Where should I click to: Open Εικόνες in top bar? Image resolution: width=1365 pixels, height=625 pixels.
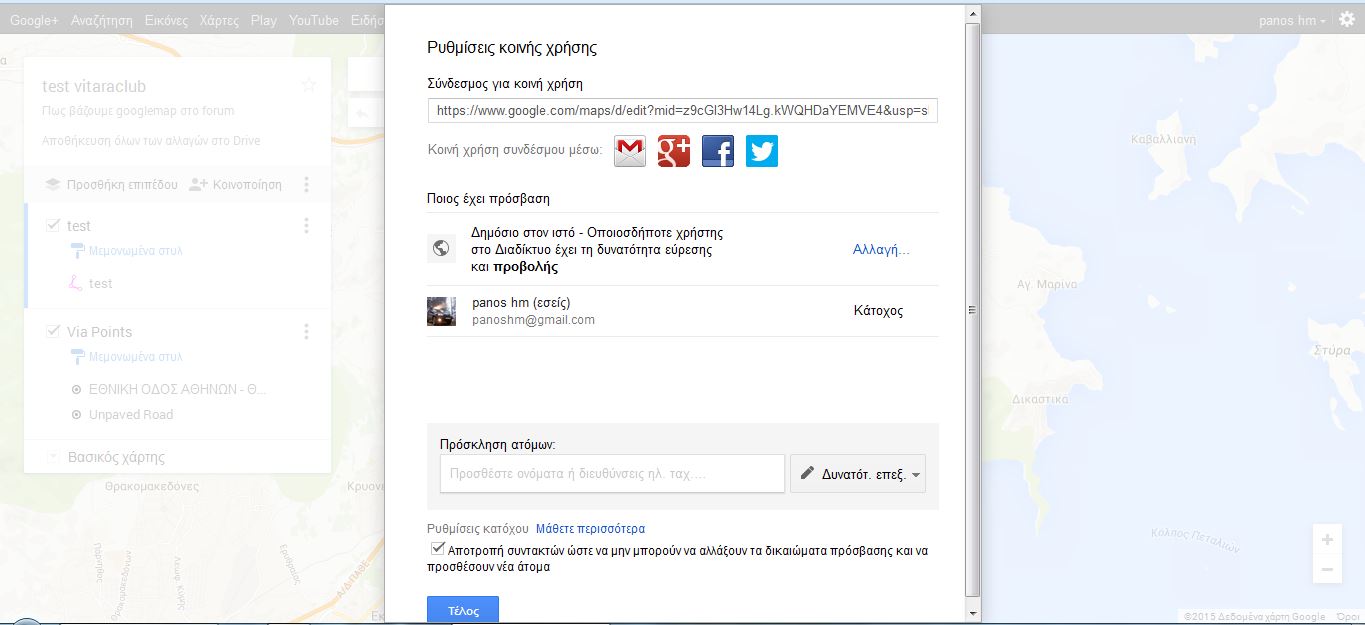(x=166, y=20)
